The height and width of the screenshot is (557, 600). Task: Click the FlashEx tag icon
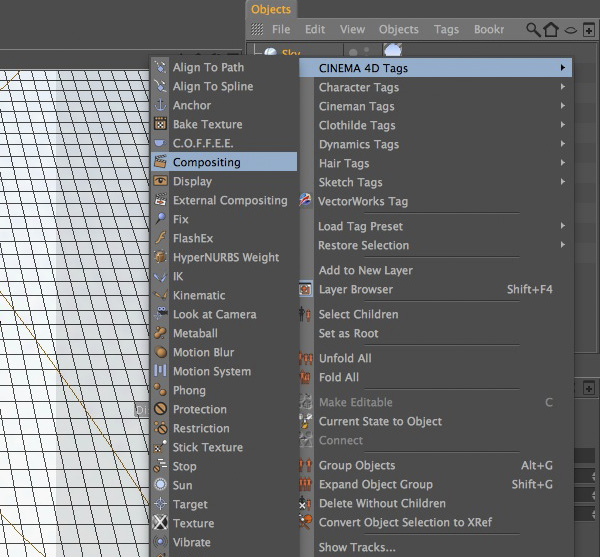tap(160, 238)
